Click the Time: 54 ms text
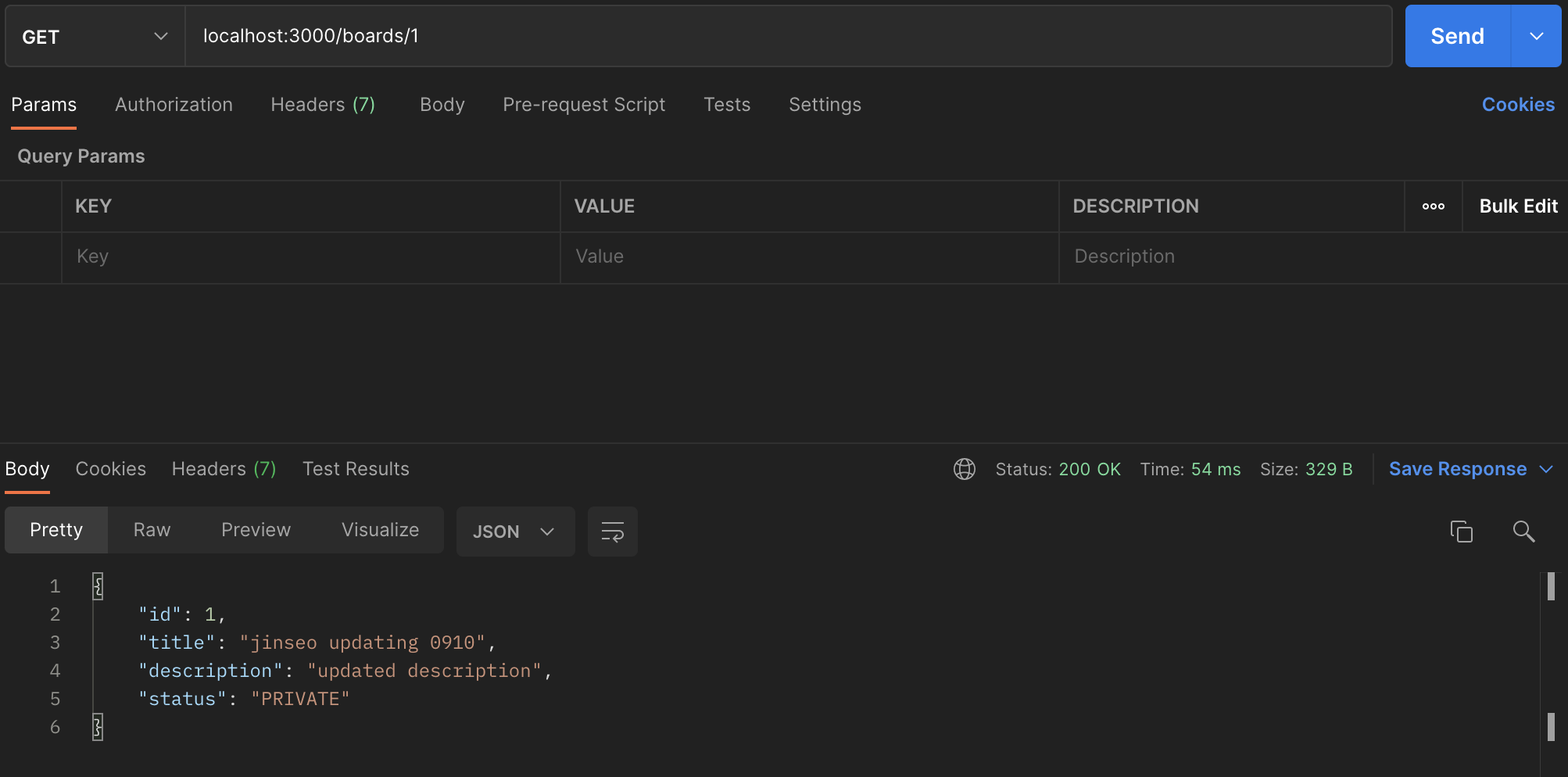 click(1190, 469)
